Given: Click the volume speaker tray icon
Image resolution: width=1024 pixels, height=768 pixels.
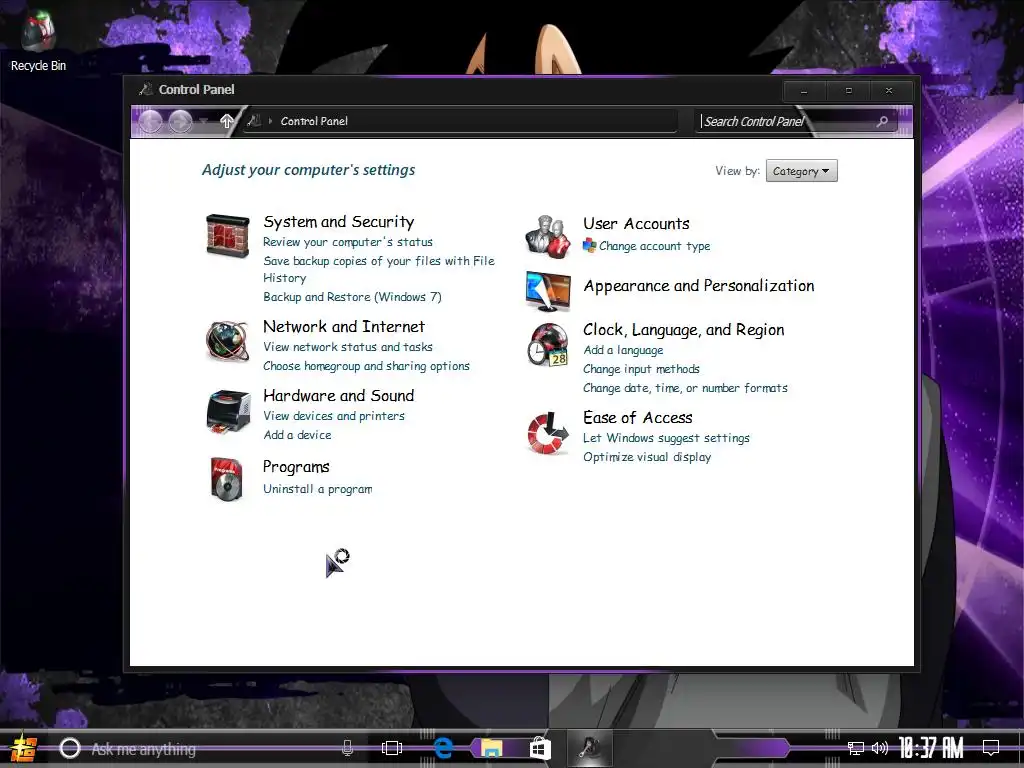Looking at the screenshot, I should [x=880, y=748].
